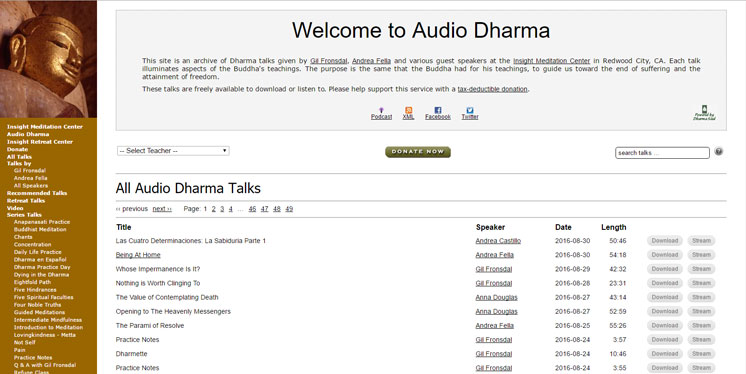Click the Donate Now button

[x=418, y=152]
